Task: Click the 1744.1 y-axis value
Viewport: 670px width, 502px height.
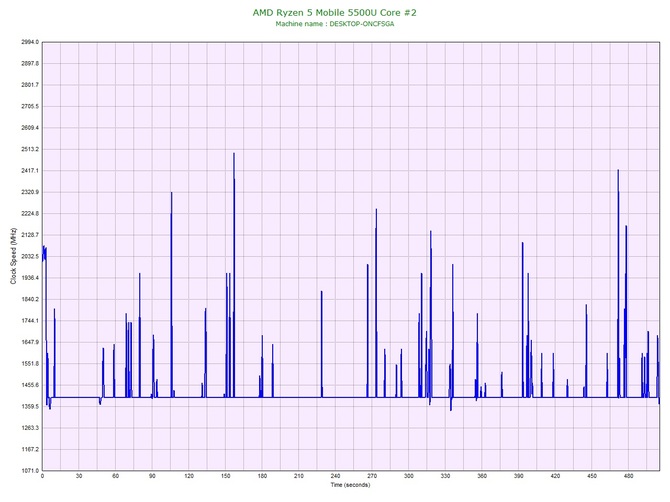Action: 30,320
